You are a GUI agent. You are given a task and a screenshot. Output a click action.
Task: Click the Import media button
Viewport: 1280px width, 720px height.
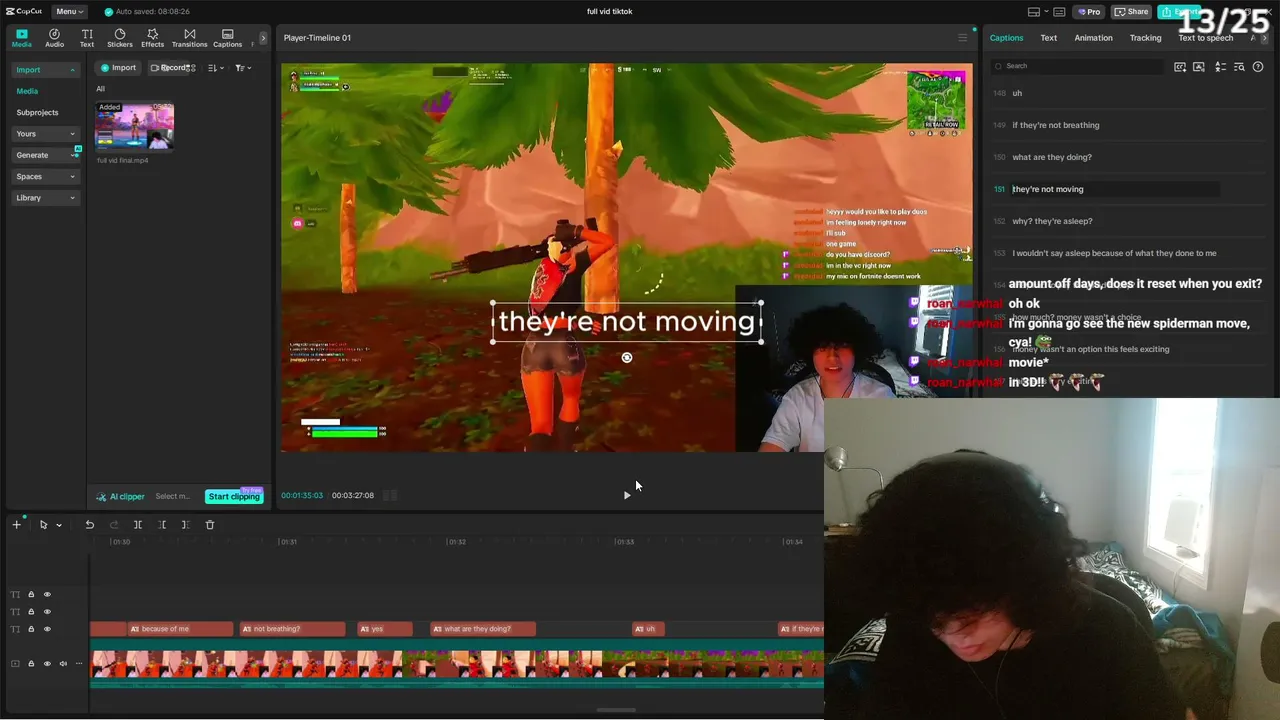(118, 68)
